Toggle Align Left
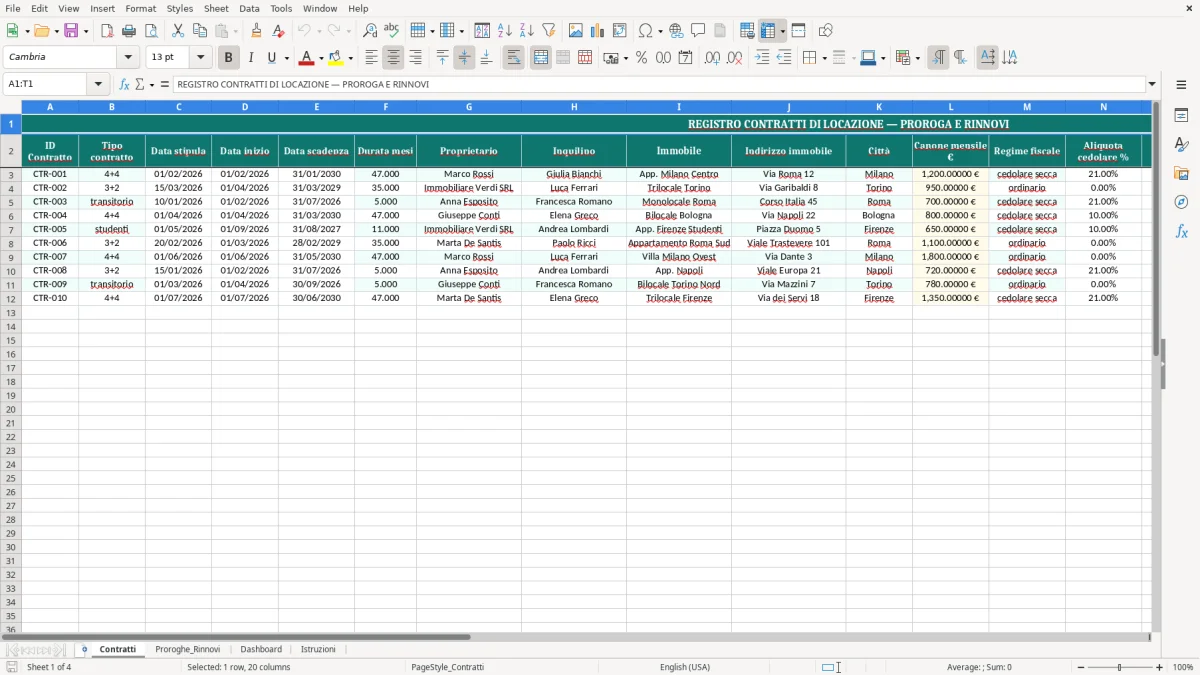 click(371, 58)
